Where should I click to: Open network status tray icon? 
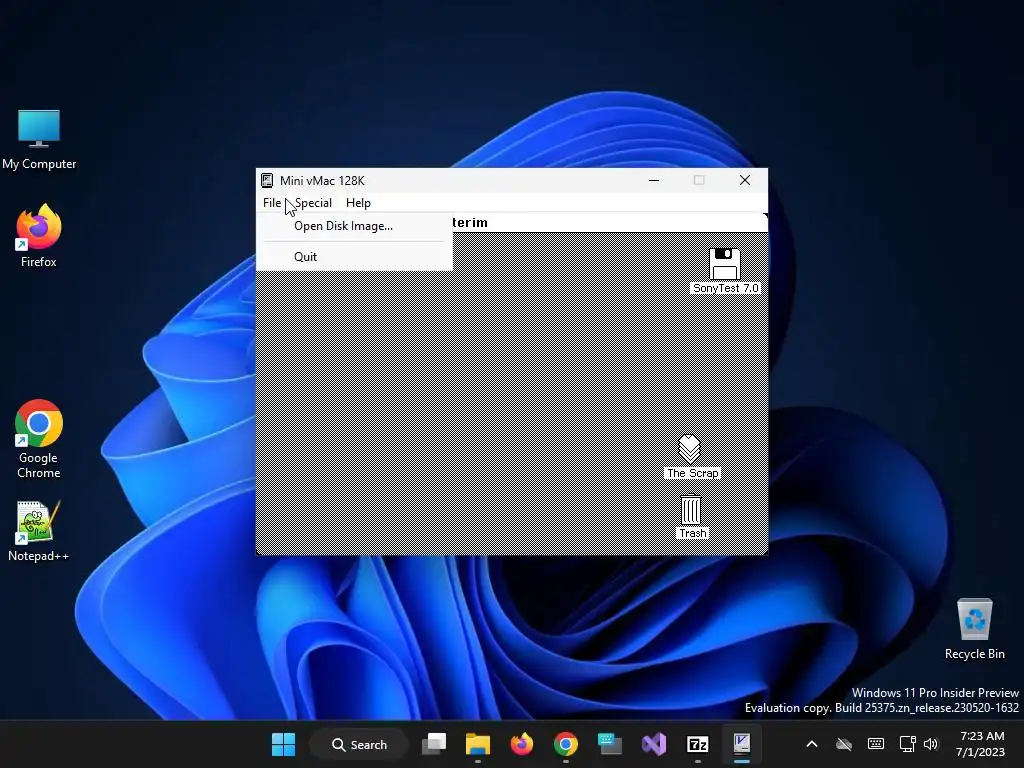coord(907,744)
